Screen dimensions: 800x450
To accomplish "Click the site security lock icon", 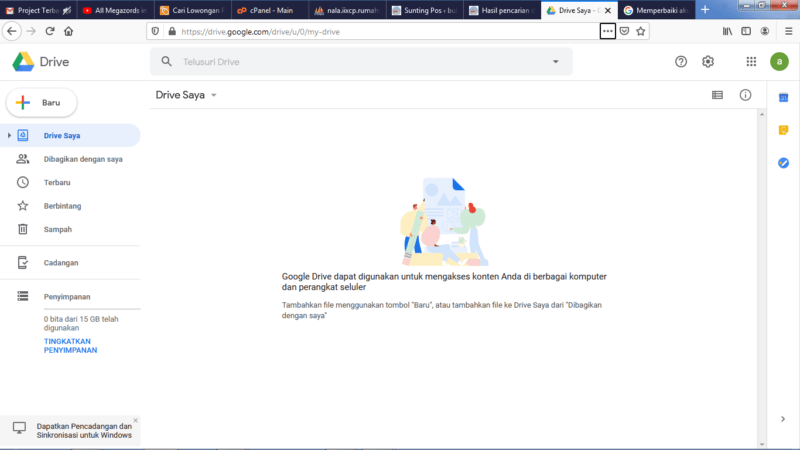I will [x=172, y=31].
